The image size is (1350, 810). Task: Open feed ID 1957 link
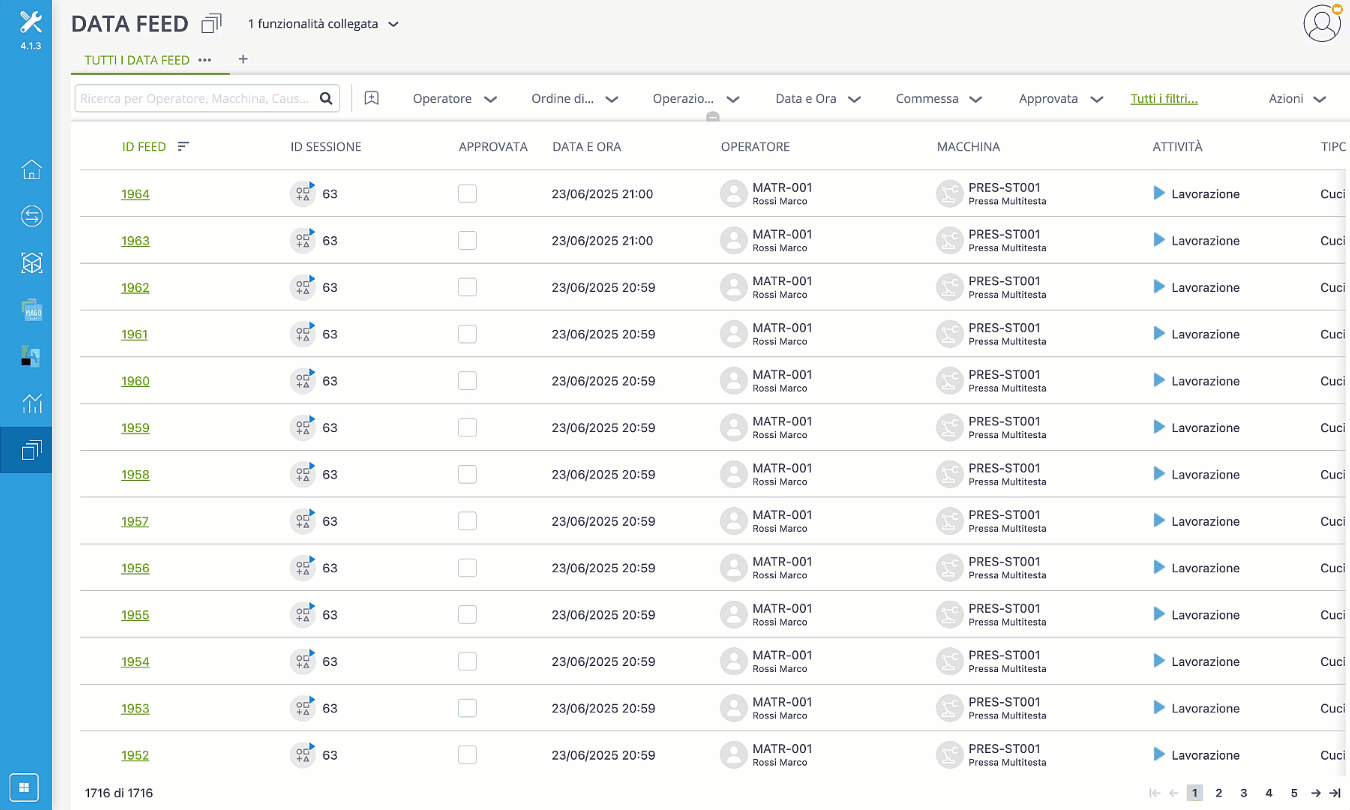[135, 521]
